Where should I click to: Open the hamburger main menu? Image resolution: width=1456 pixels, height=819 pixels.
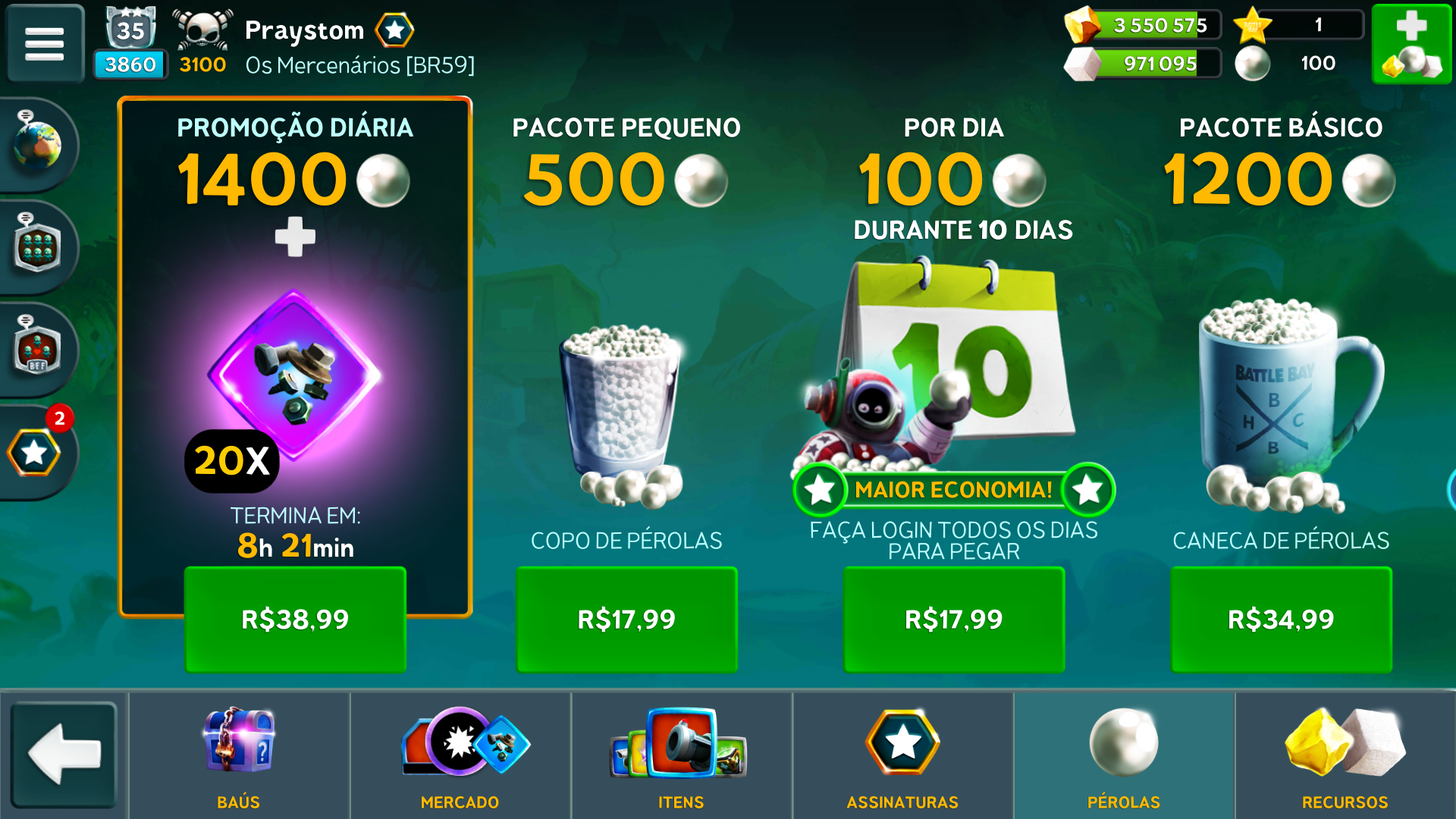(45, 43)
